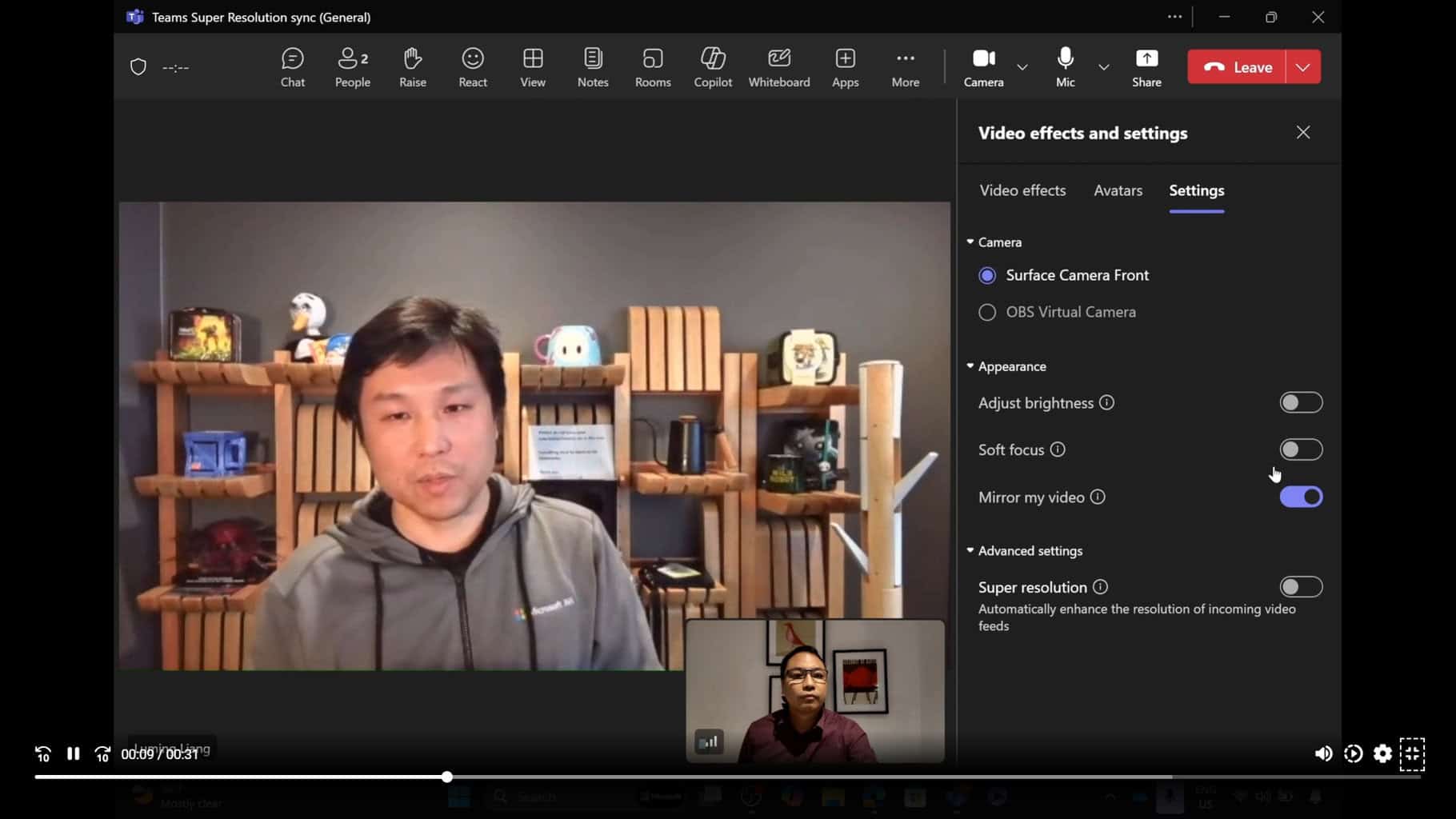Exit fullscreen in the video player
This screenshot has height=819, width=1456.
coord(1412,753)
